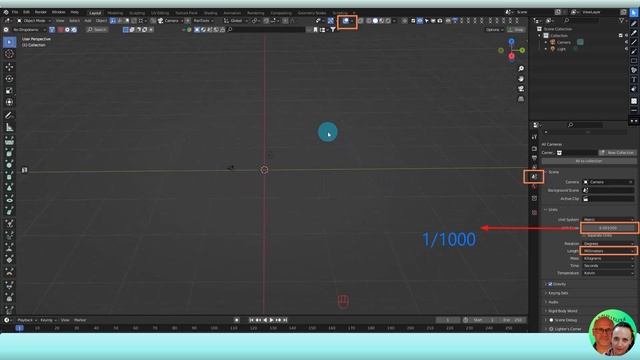Click the blue Z axis gizmo
This screenshot has width=640, height=360.
[511, 42]
